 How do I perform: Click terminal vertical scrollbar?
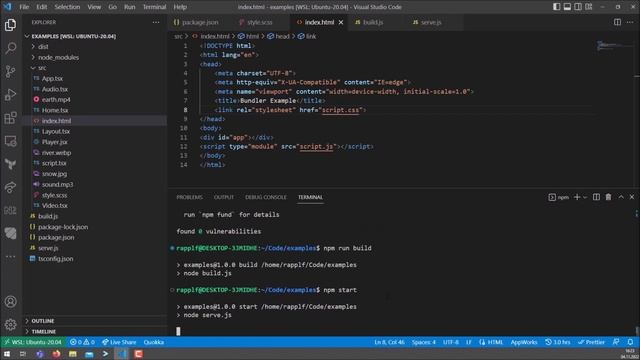[637, 331]
